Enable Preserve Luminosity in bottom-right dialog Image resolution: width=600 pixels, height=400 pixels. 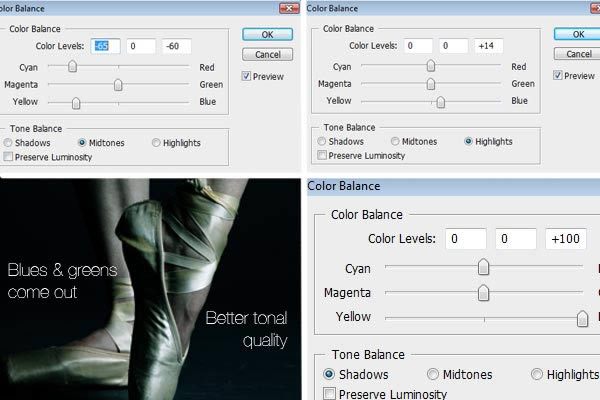point(329,393)
